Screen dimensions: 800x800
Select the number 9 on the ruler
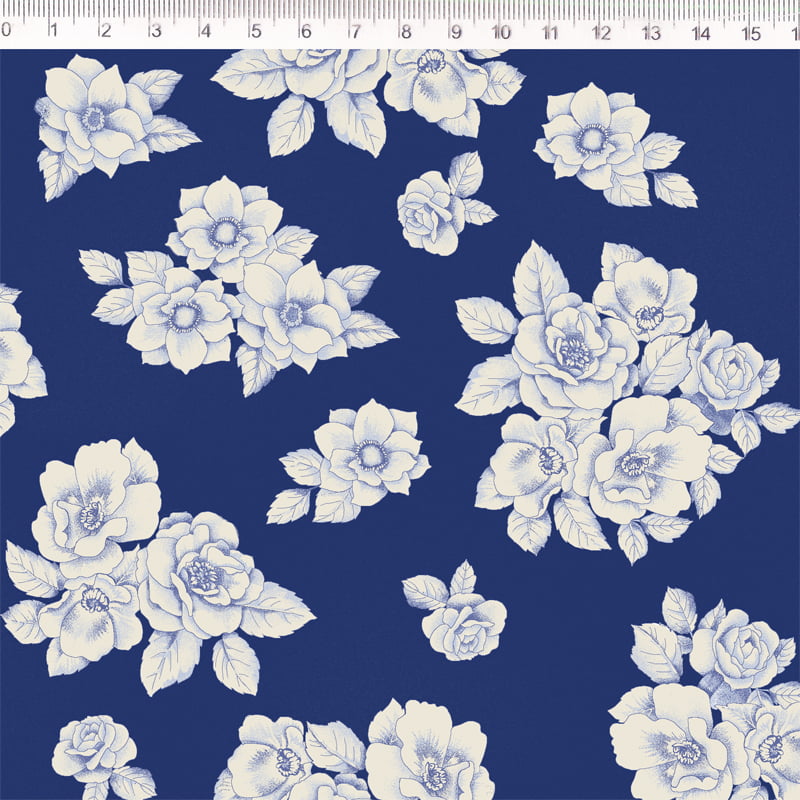click(457, 32)
